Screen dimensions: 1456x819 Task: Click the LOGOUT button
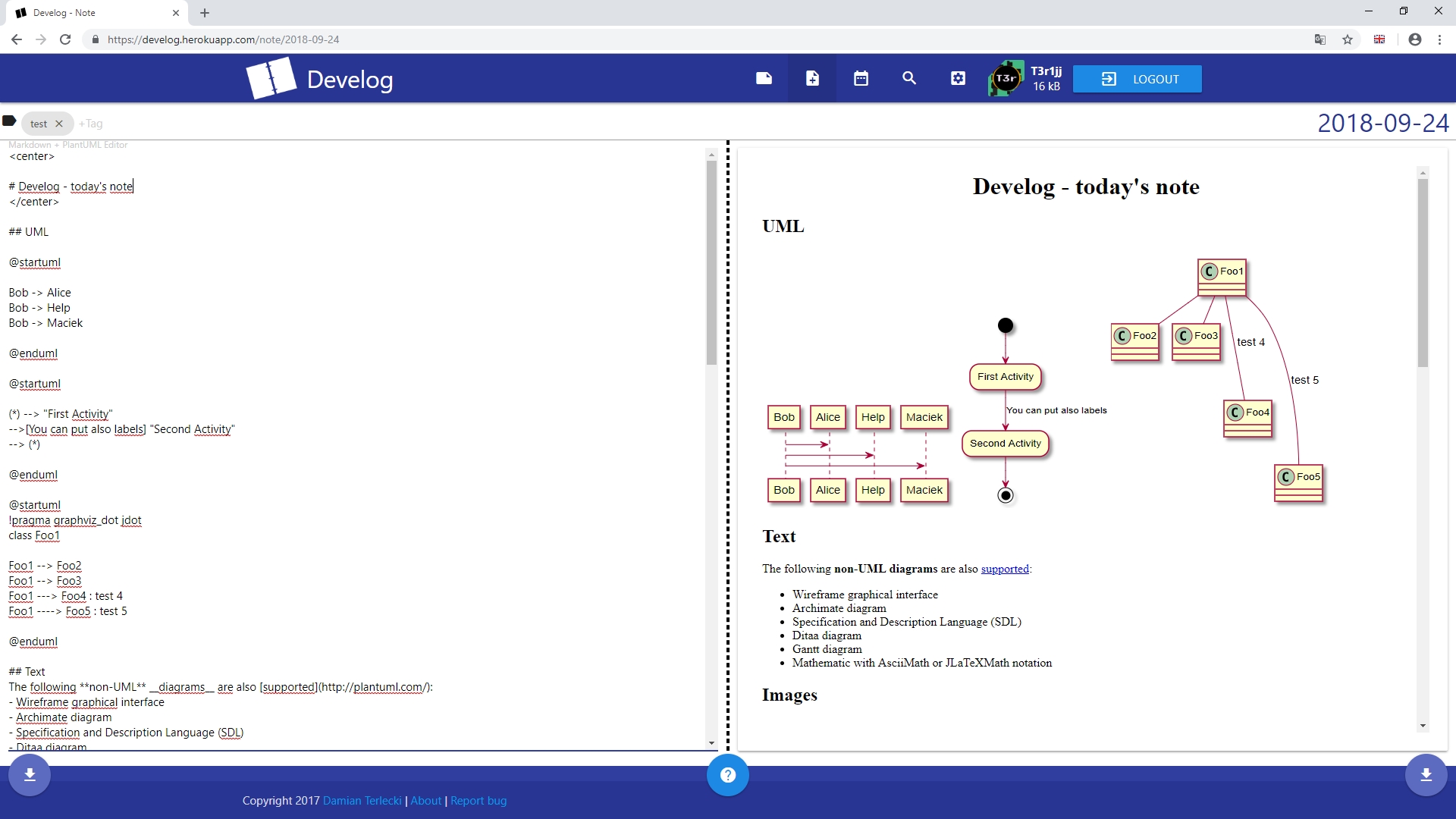(x=1137, y=79)
